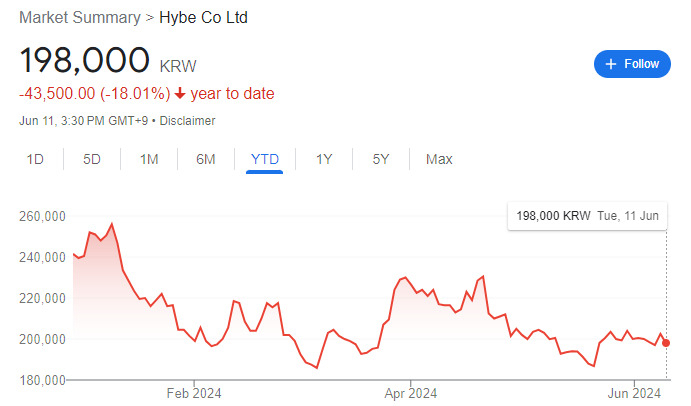Click the large 198,000 price value
The width and height of the screenshot is (691, 406).
[85, 60]
